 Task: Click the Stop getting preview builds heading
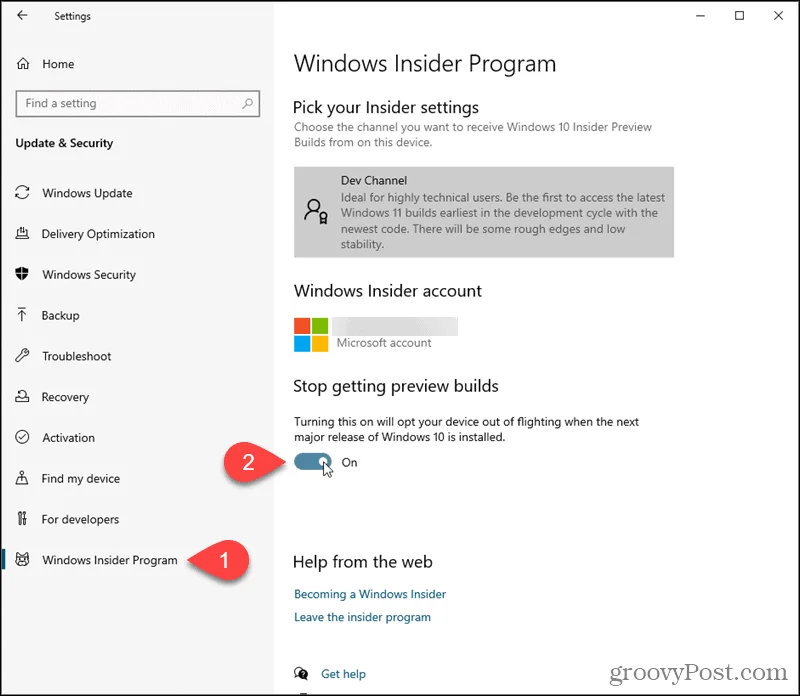click(x=396, y=386)
